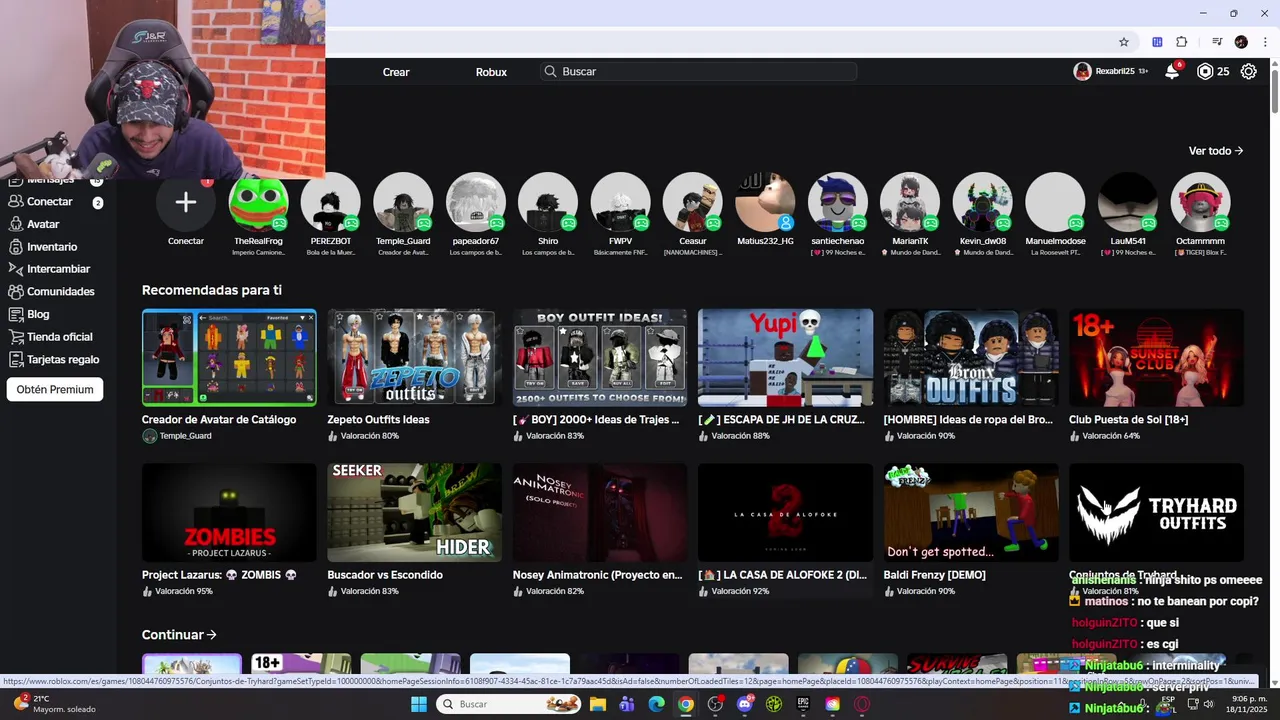Open Octammmm friend avatar
Image resolution: width=1280 pixels, height=720 pixels.
[x=1200, y=202]
